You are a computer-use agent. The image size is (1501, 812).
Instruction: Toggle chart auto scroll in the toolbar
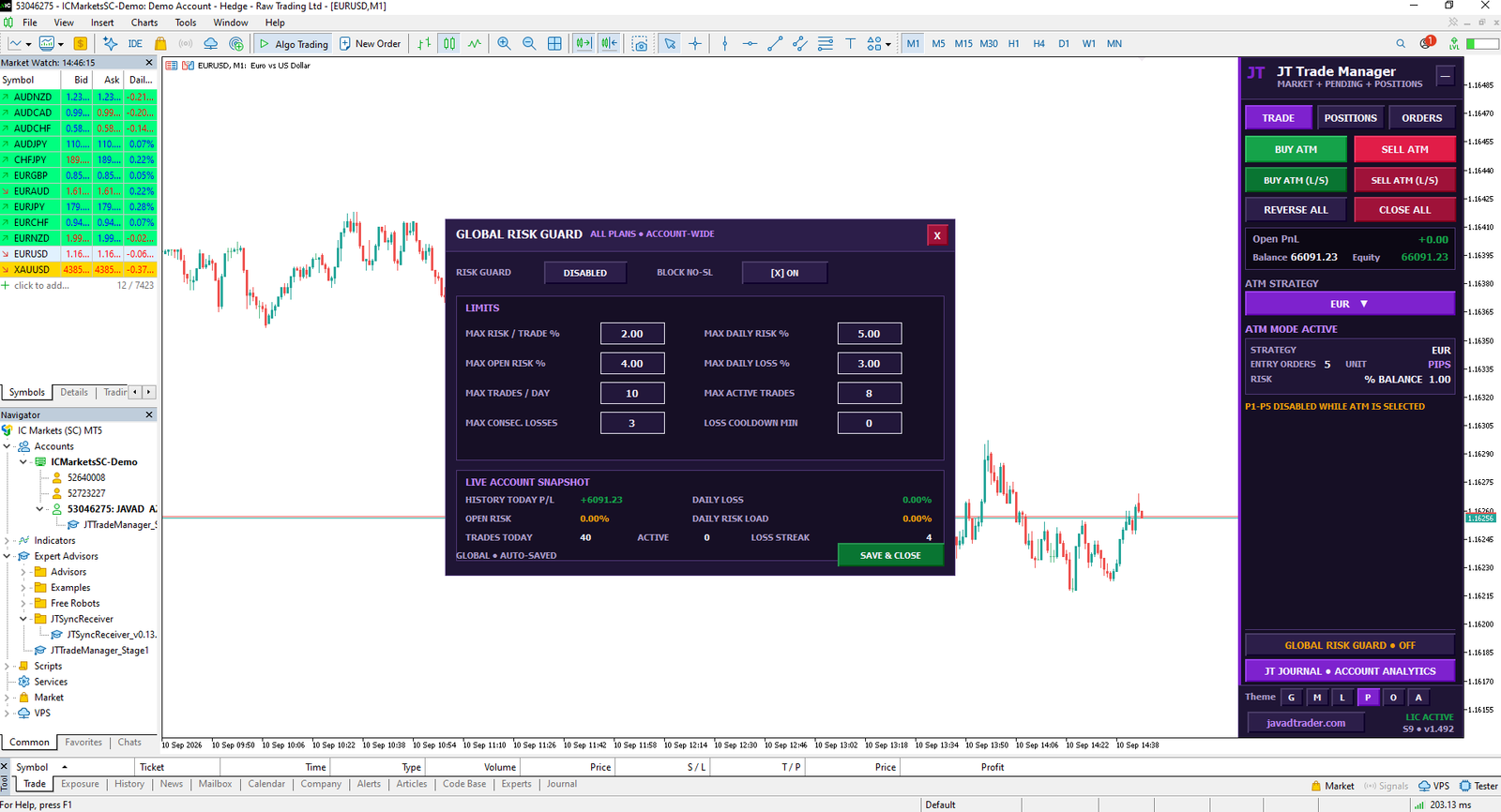[x=584, y=43]
